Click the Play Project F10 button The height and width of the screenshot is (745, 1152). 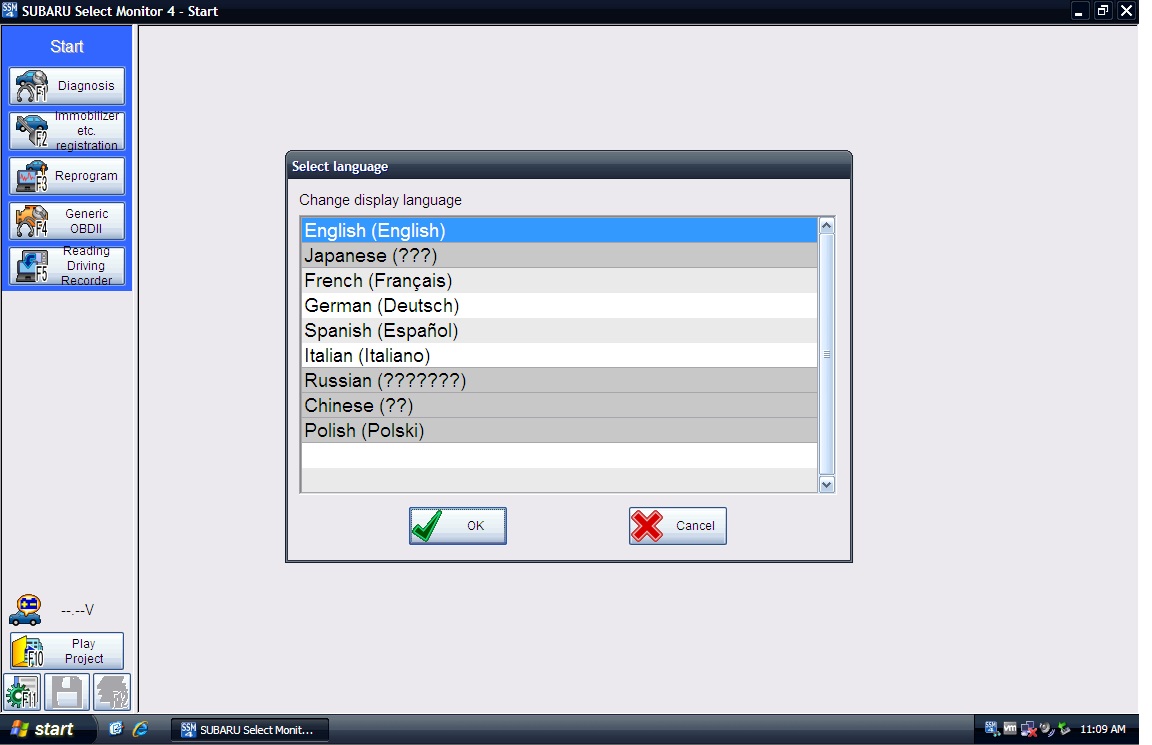coord(67,651)
